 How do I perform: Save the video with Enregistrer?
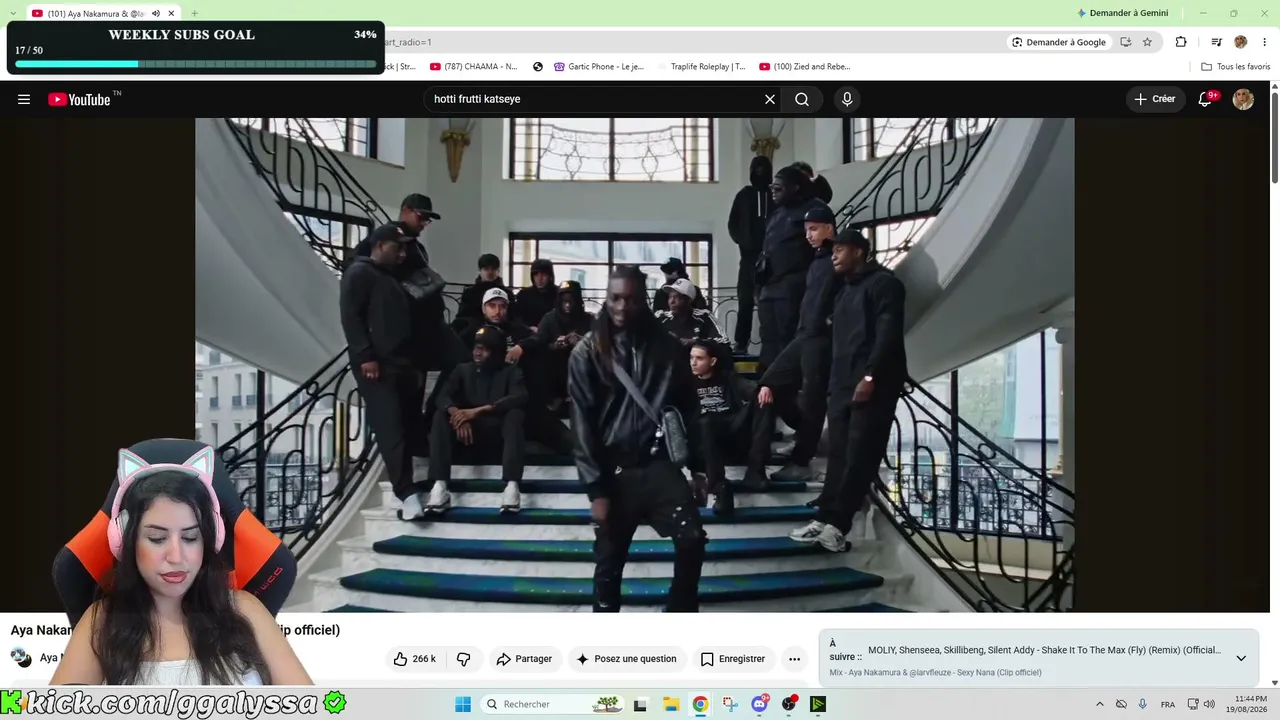tap(734, 659)
